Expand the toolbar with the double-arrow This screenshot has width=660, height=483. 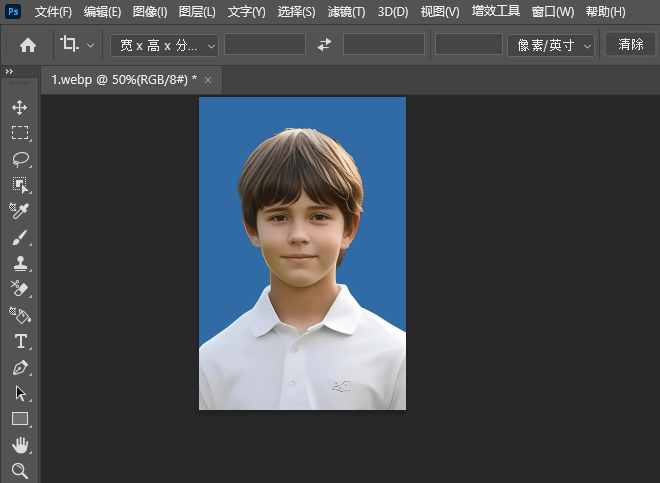(9, 72)
